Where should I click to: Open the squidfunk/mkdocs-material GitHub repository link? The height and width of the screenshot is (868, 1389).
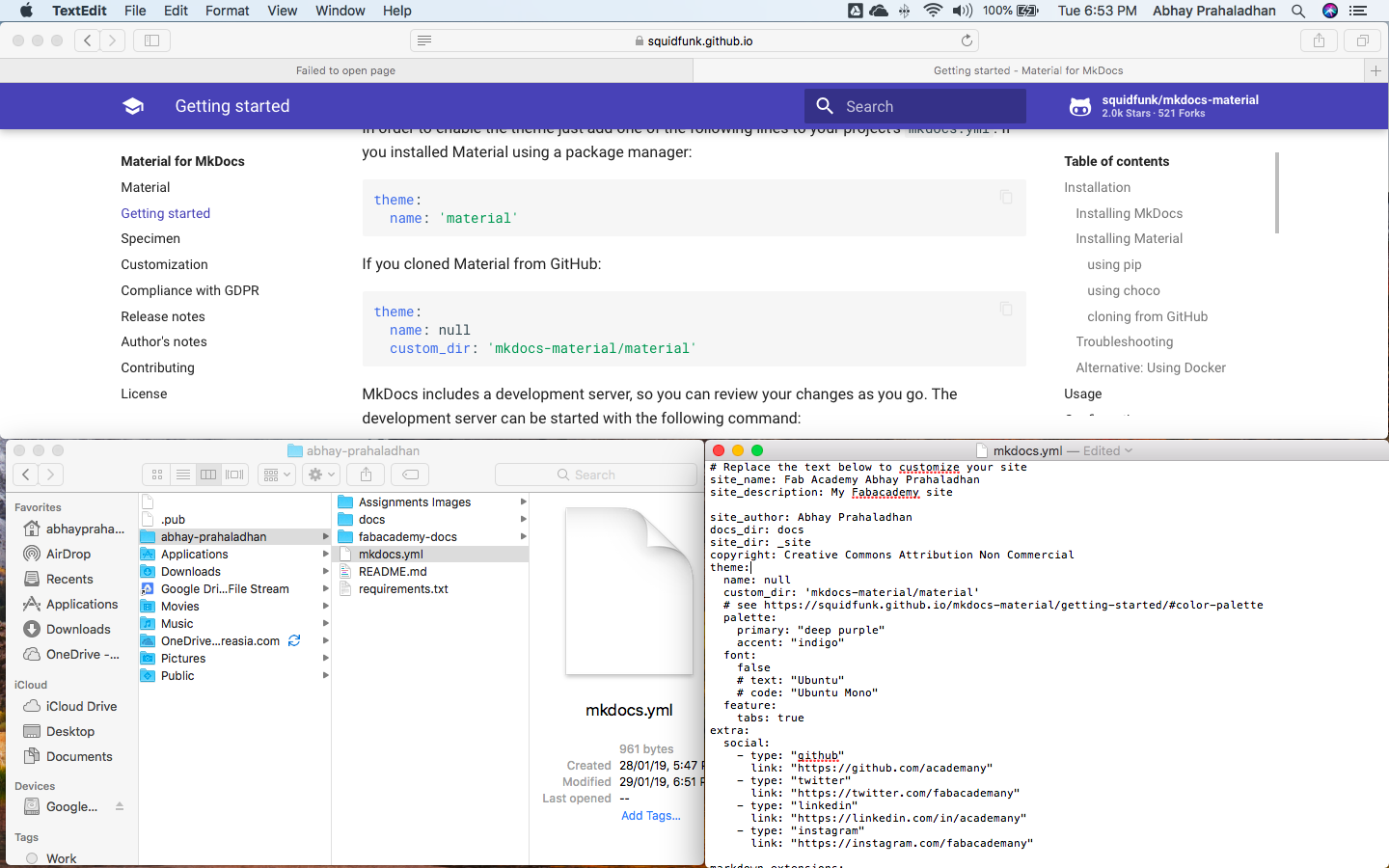tap(1164, 106)
